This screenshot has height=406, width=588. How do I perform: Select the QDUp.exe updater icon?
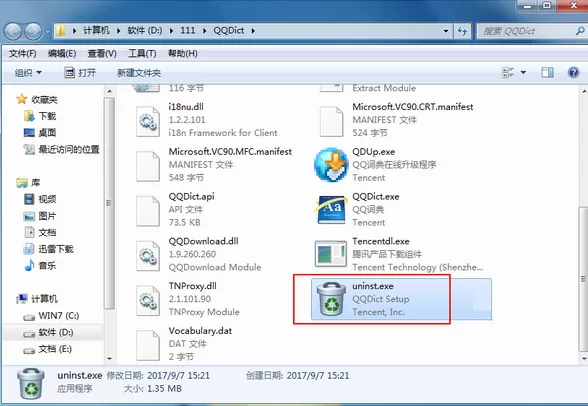pos(332,165)
